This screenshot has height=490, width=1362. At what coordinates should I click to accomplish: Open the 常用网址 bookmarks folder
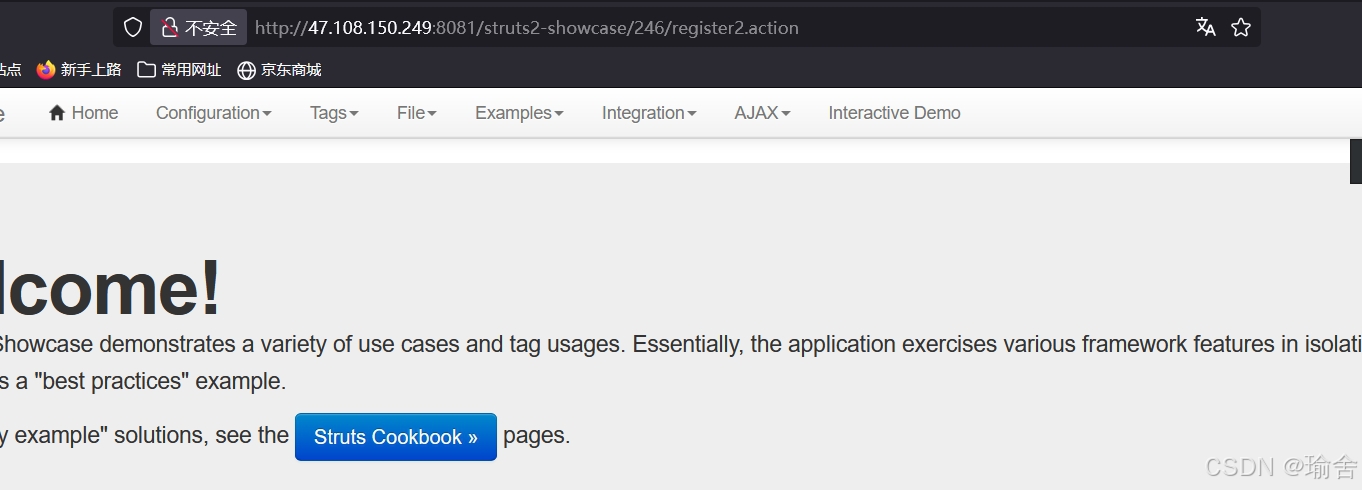pyautogui.click(x=179, y=70)
